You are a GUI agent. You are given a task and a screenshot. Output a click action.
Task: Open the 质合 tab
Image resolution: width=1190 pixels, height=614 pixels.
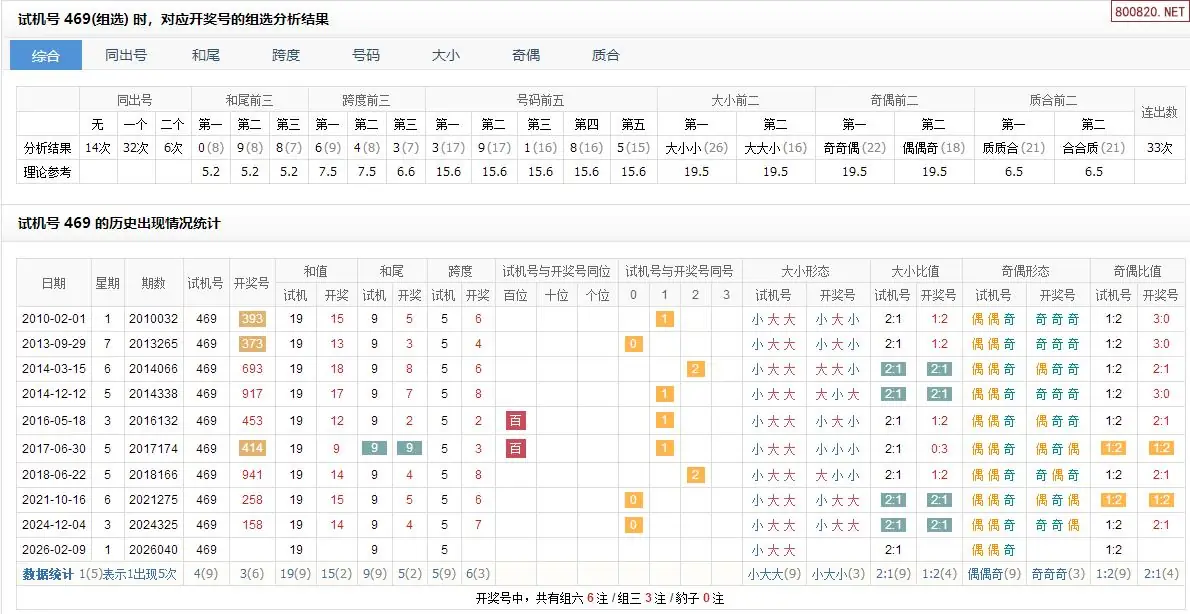(606, 55)
